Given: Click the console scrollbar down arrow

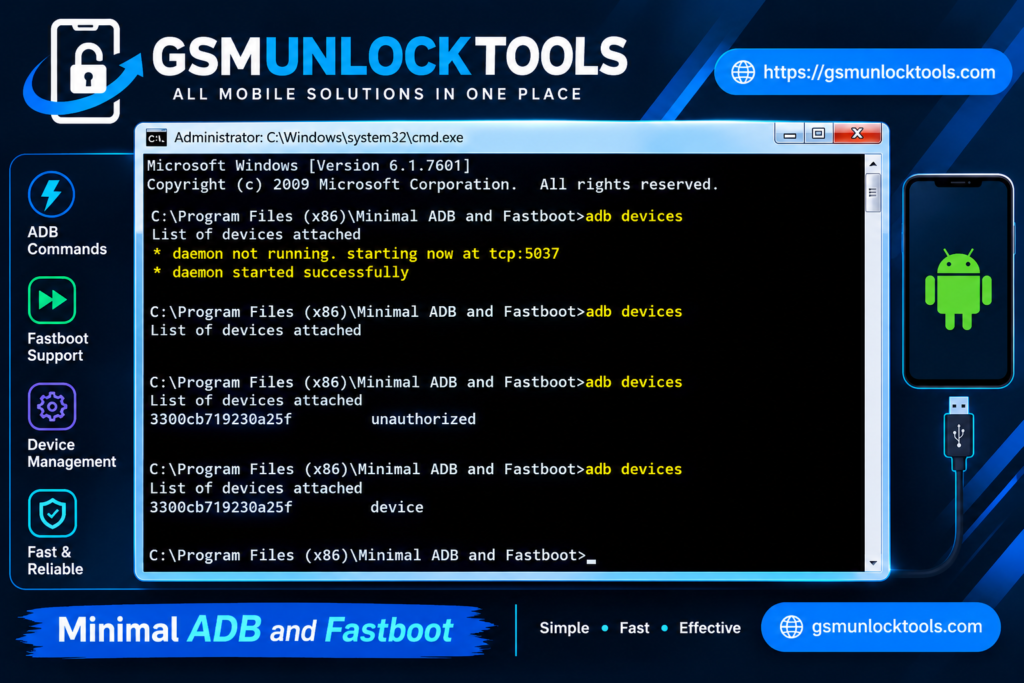Looking at the screenshot, I should coord(873,563).
